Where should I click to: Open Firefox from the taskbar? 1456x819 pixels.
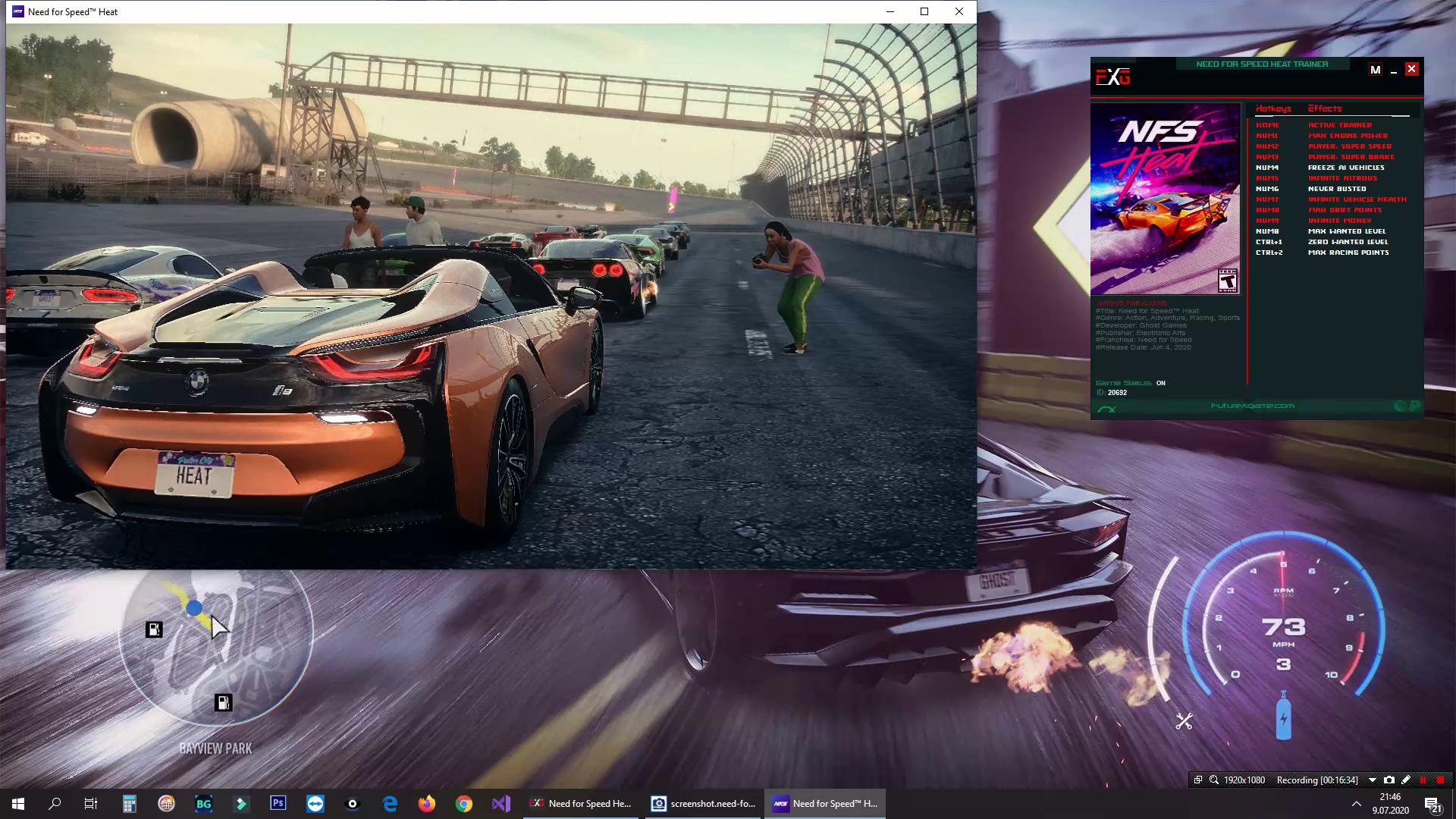coord(427,804)
